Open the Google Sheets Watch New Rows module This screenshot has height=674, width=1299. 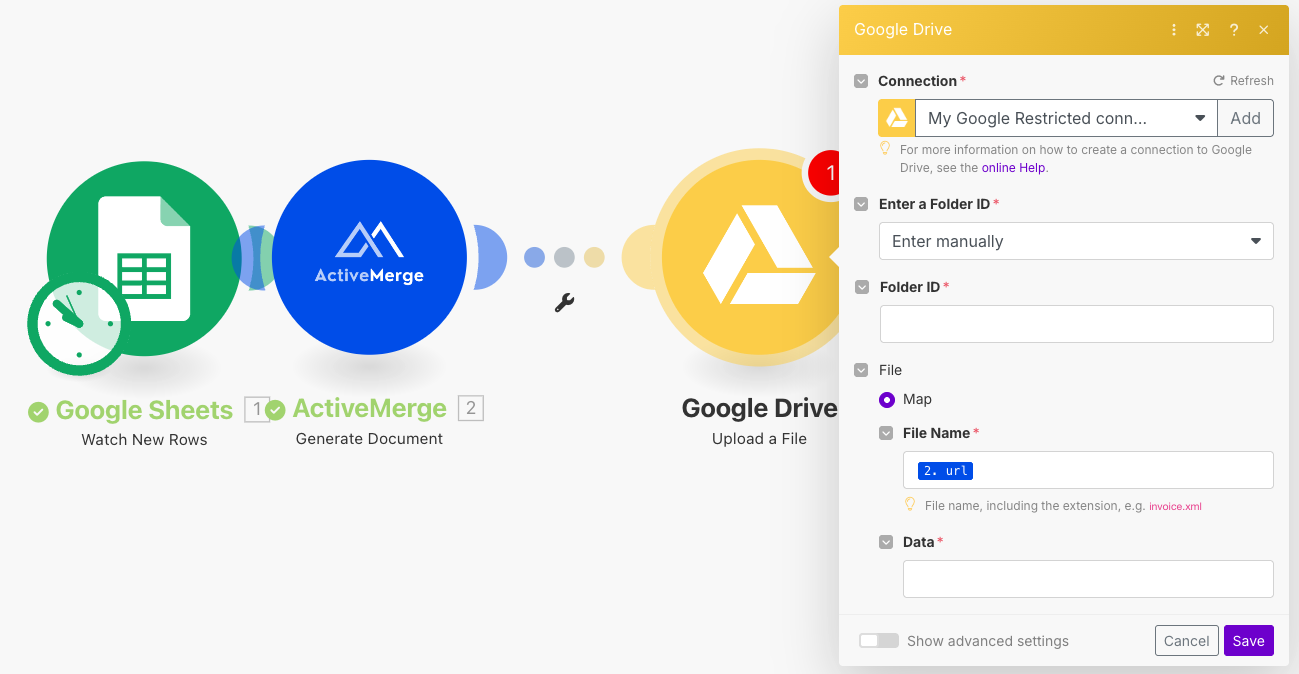point(144,257)
